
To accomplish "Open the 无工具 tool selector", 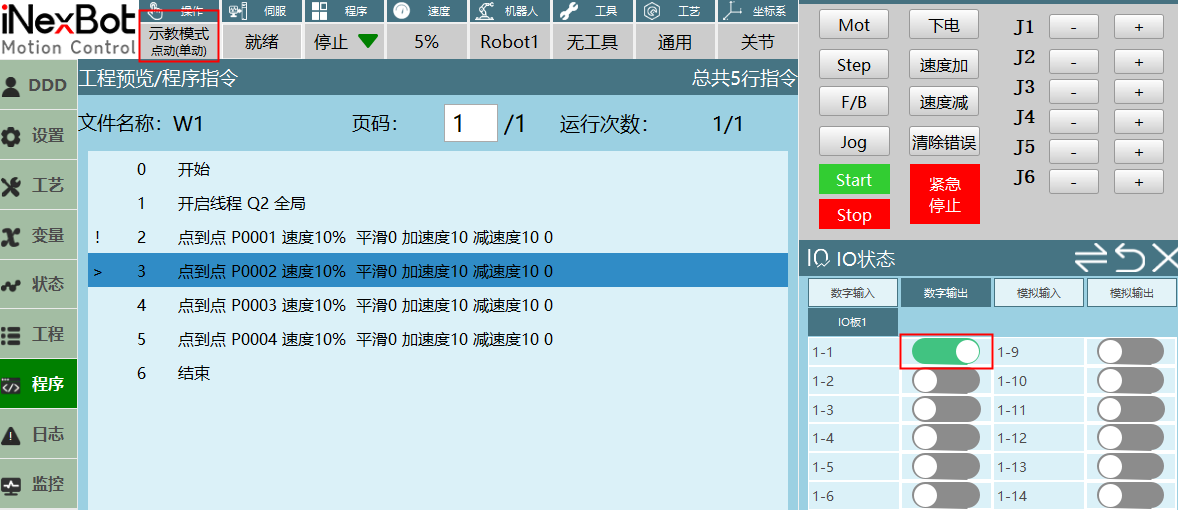I will coord(592,42).
